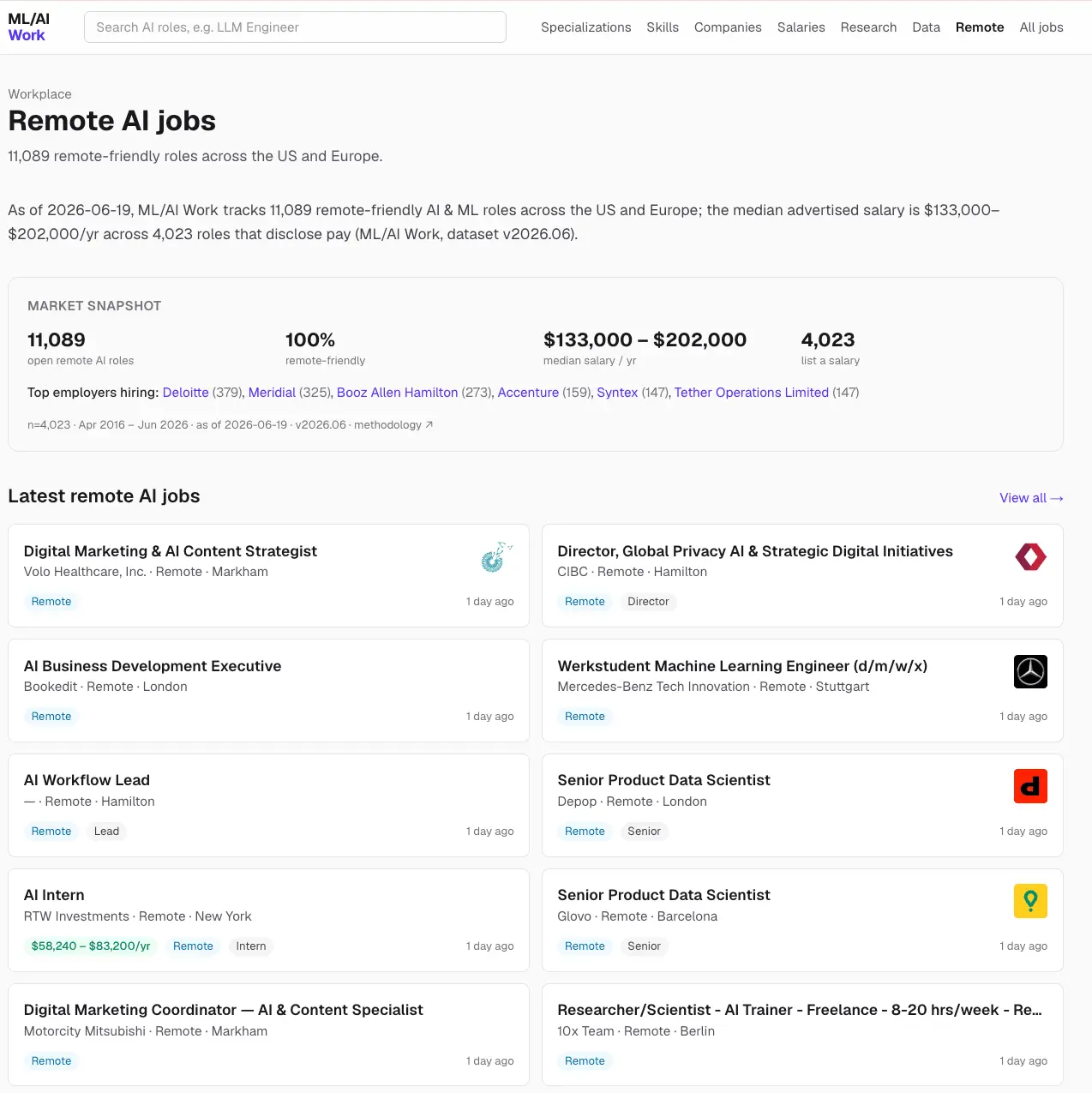1092x1093 pixels.
Task: Open the Syntex employer link
Action: (617, 393)
